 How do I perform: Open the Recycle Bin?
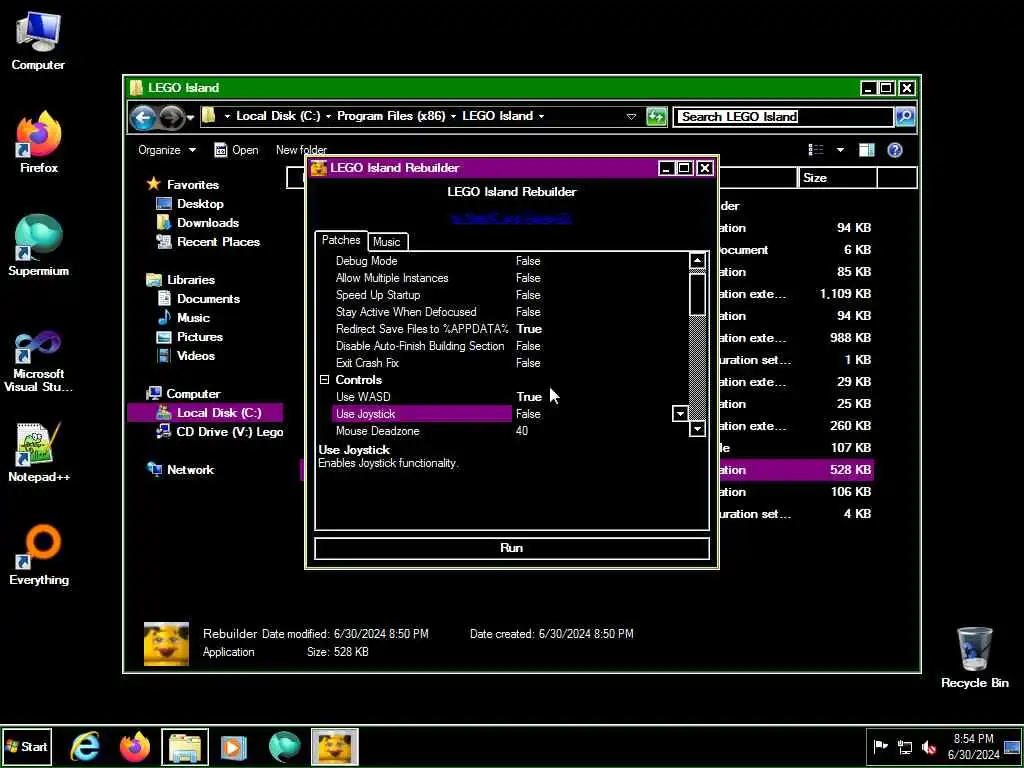[974, 658]
